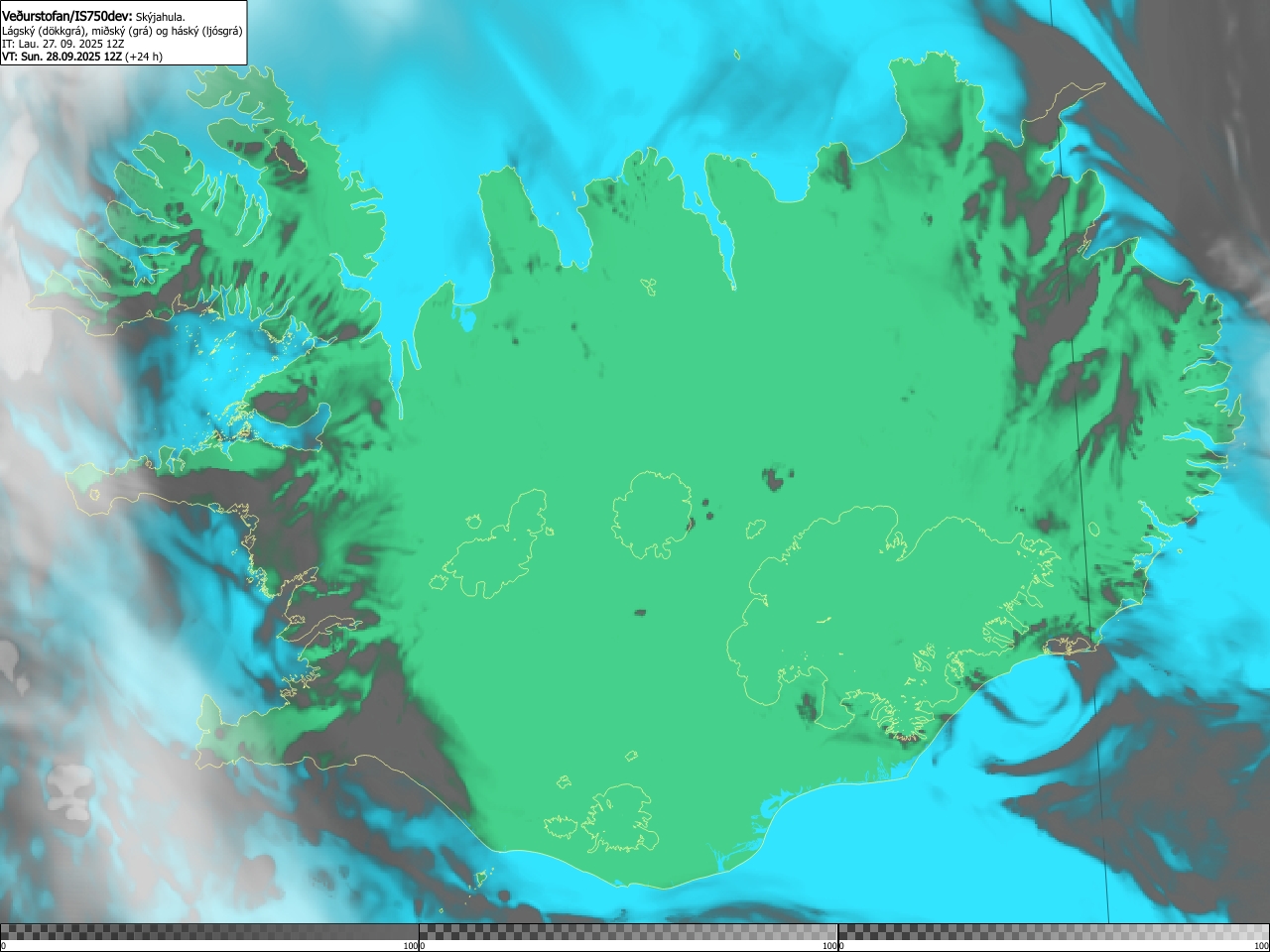Click the 'VT: Sun. 28.09.2025 12Z' text
This screenshot has height=952, width=1270.
click(62, 57)
